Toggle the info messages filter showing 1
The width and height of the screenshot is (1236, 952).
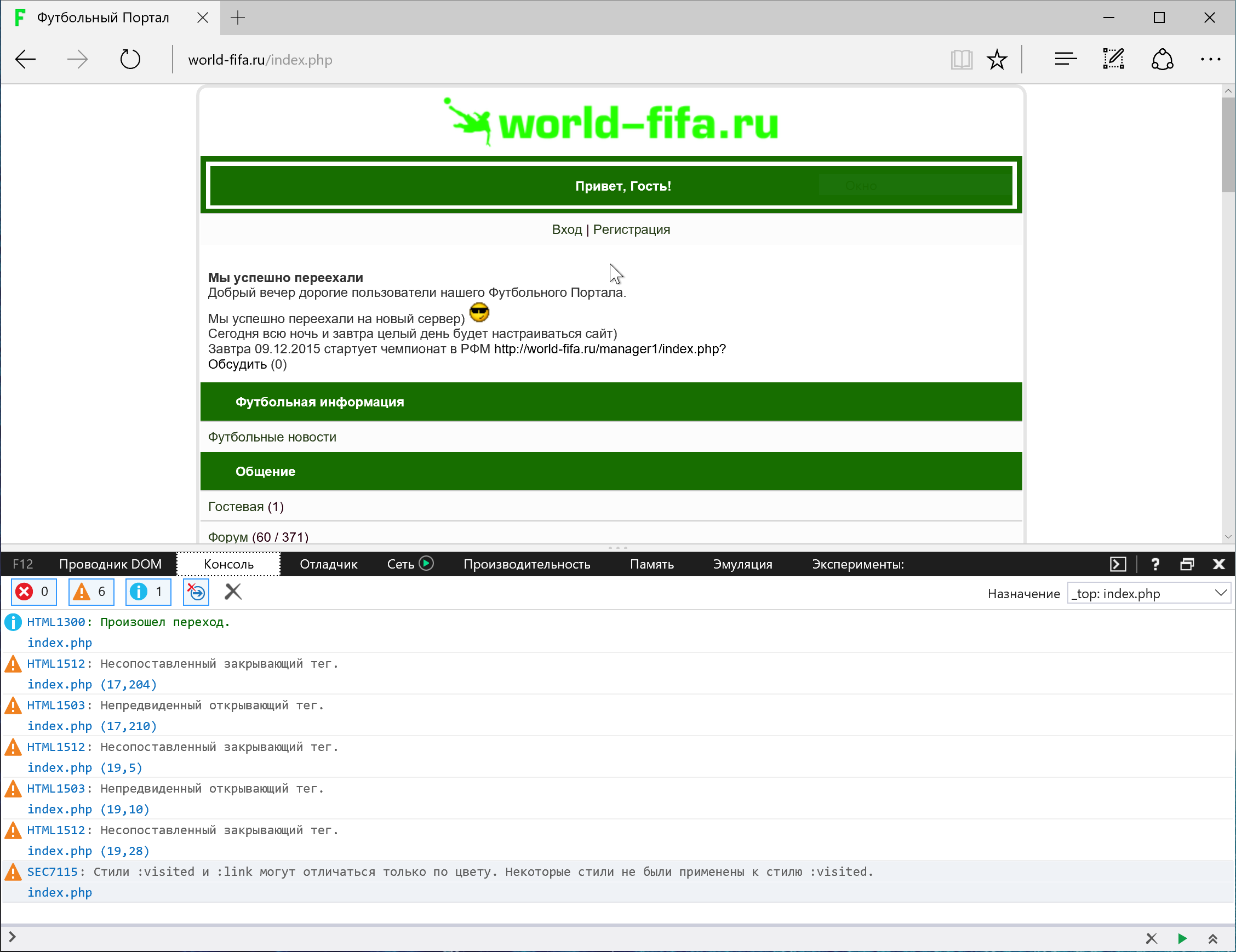(148, 592)
